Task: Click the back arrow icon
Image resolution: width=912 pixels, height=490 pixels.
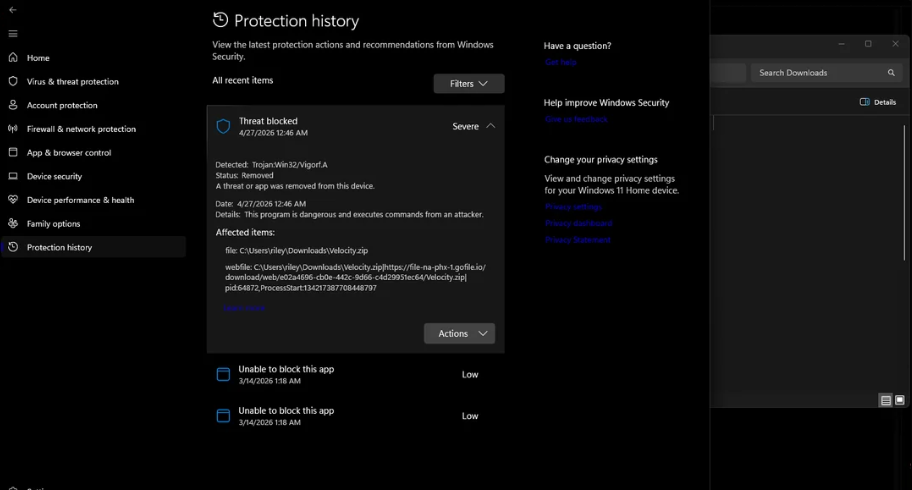Action: click(x=13, y=10)
